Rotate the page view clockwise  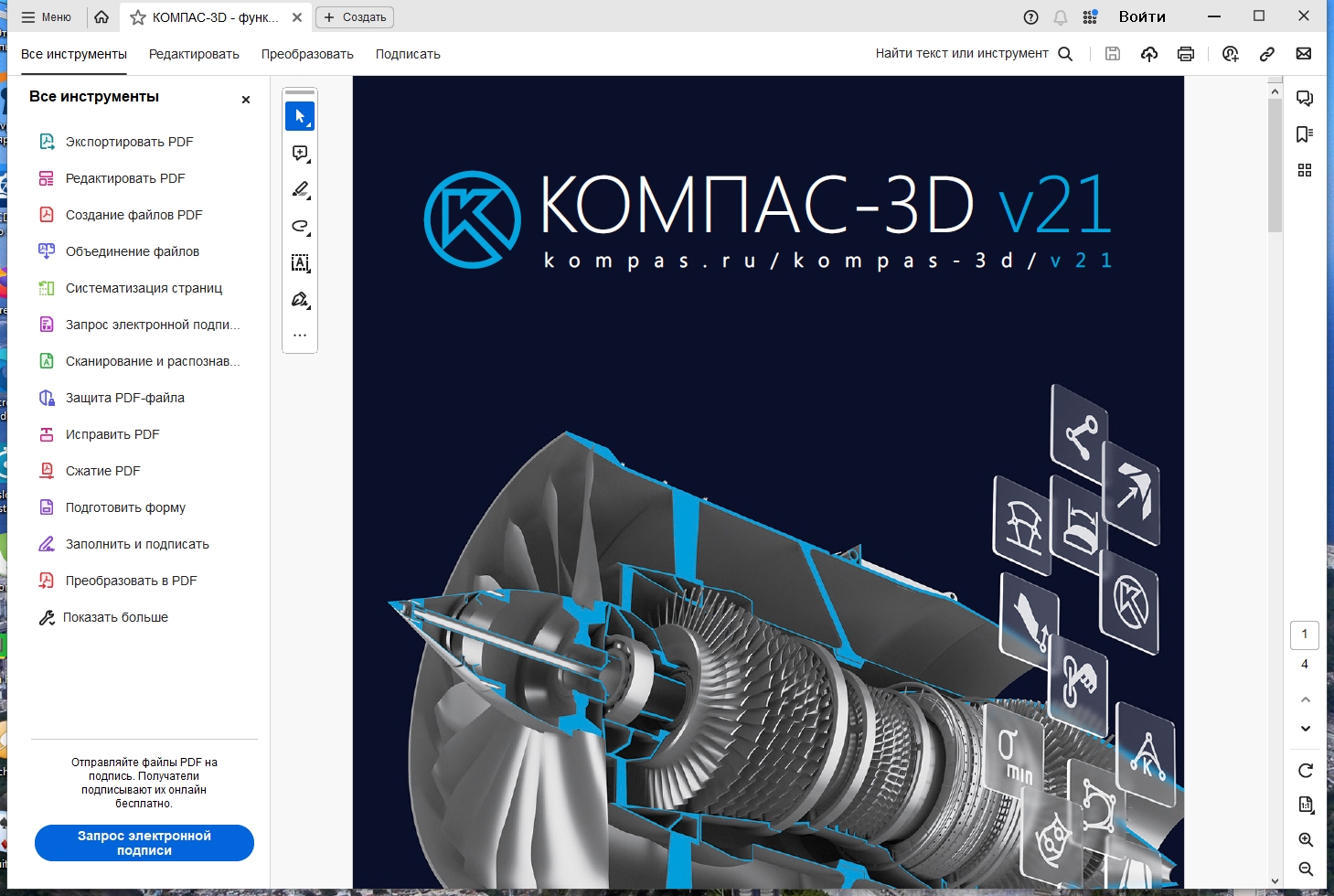(1306, 770)
